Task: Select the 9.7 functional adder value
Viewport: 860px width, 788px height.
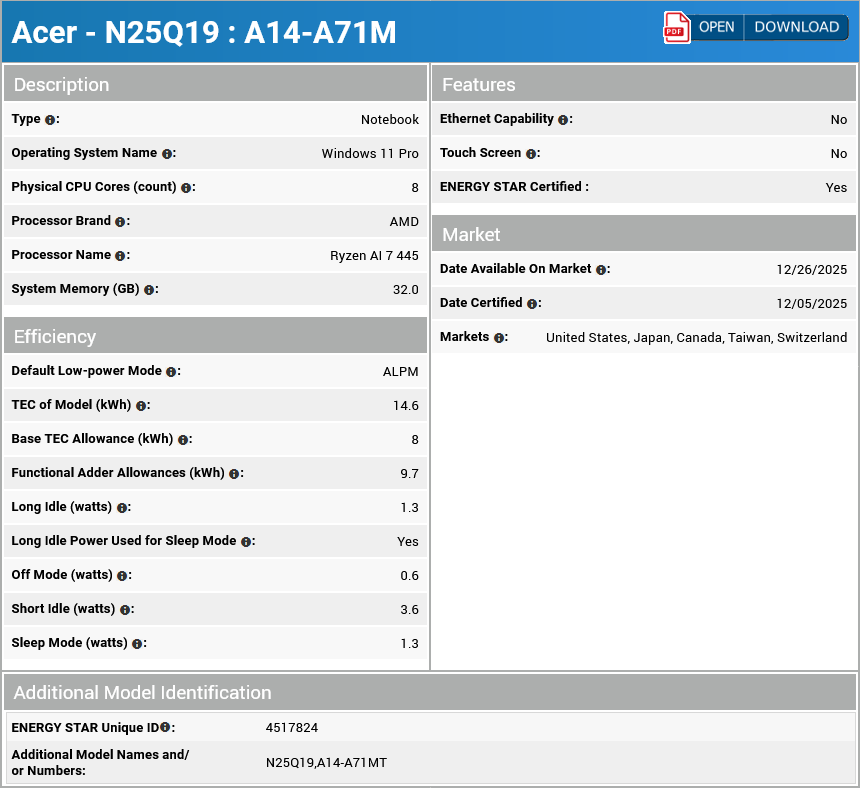Action: (x=409, y=474)
